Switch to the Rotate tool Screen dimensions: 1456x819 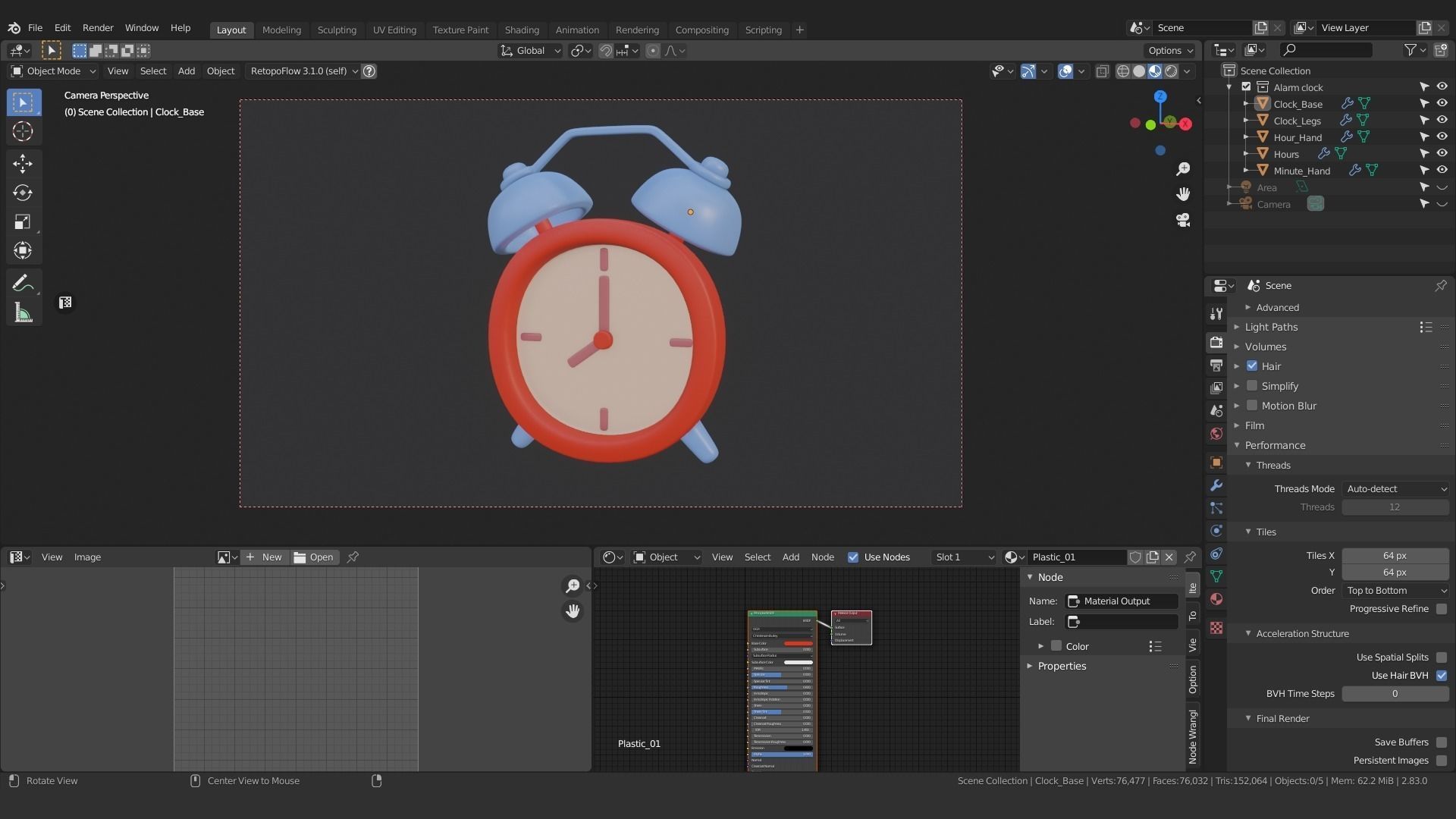23,193
